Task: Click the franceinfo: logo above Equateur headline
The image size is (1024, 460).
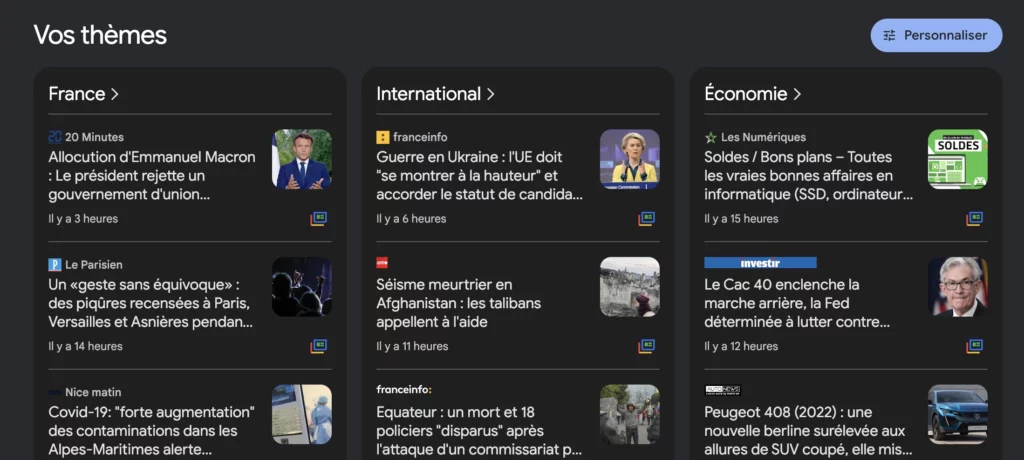Action: pos(404,389)
